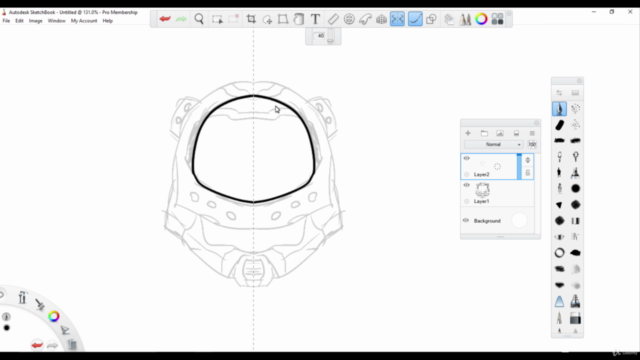This screenshot has width=640, height=360.
Task: Create a new layer group folder
Action: (x=484, y=133)
